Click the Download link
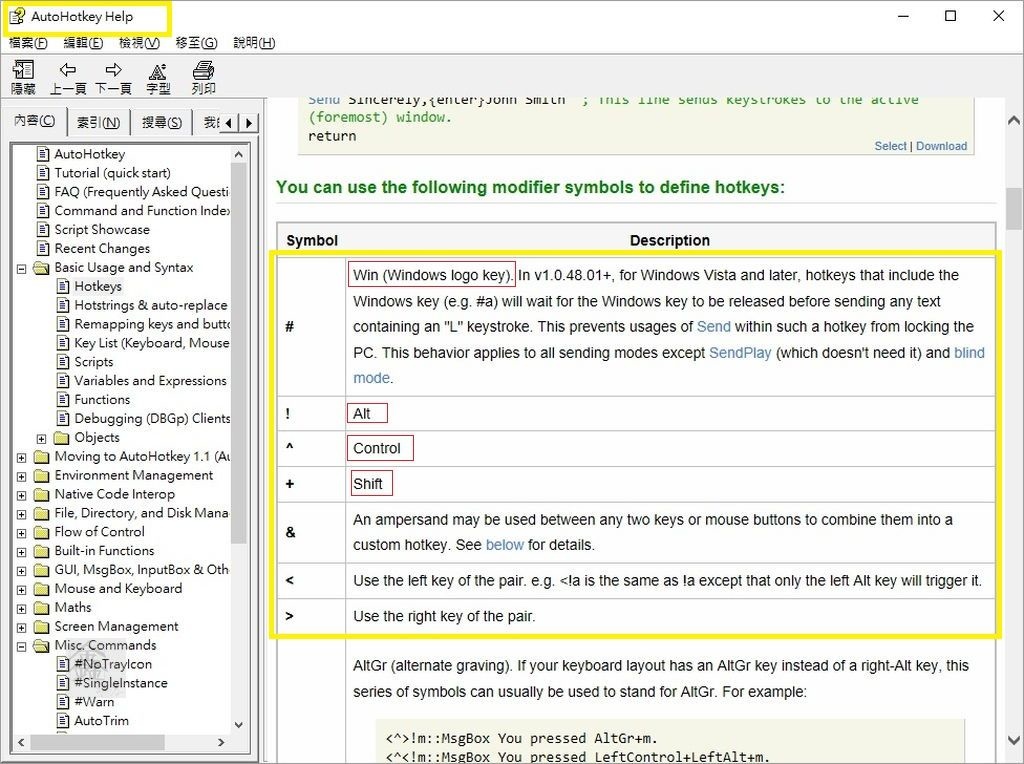The height and width of the screenshot is (764, 1024). tap(941, 146)
